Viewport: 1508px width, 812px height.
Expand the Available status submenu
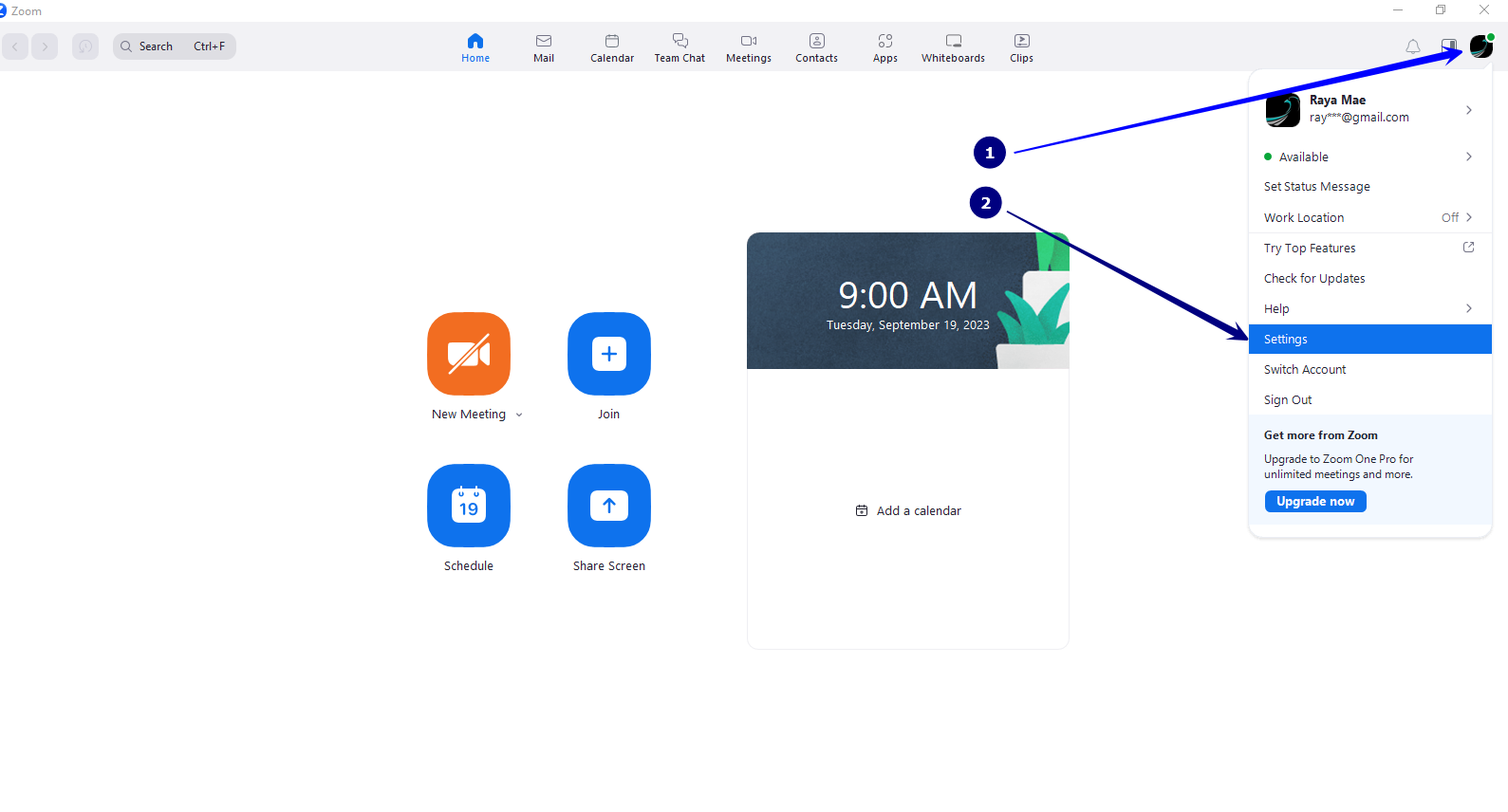click(1370, 157)
